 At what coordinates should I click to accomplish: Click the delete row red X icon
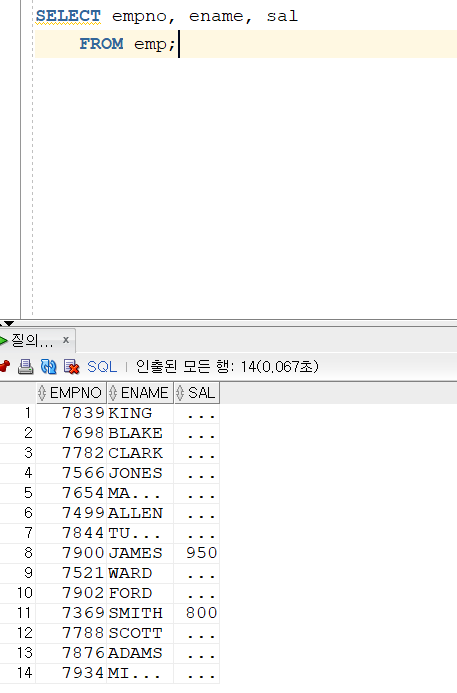click(x=72, y=366)
